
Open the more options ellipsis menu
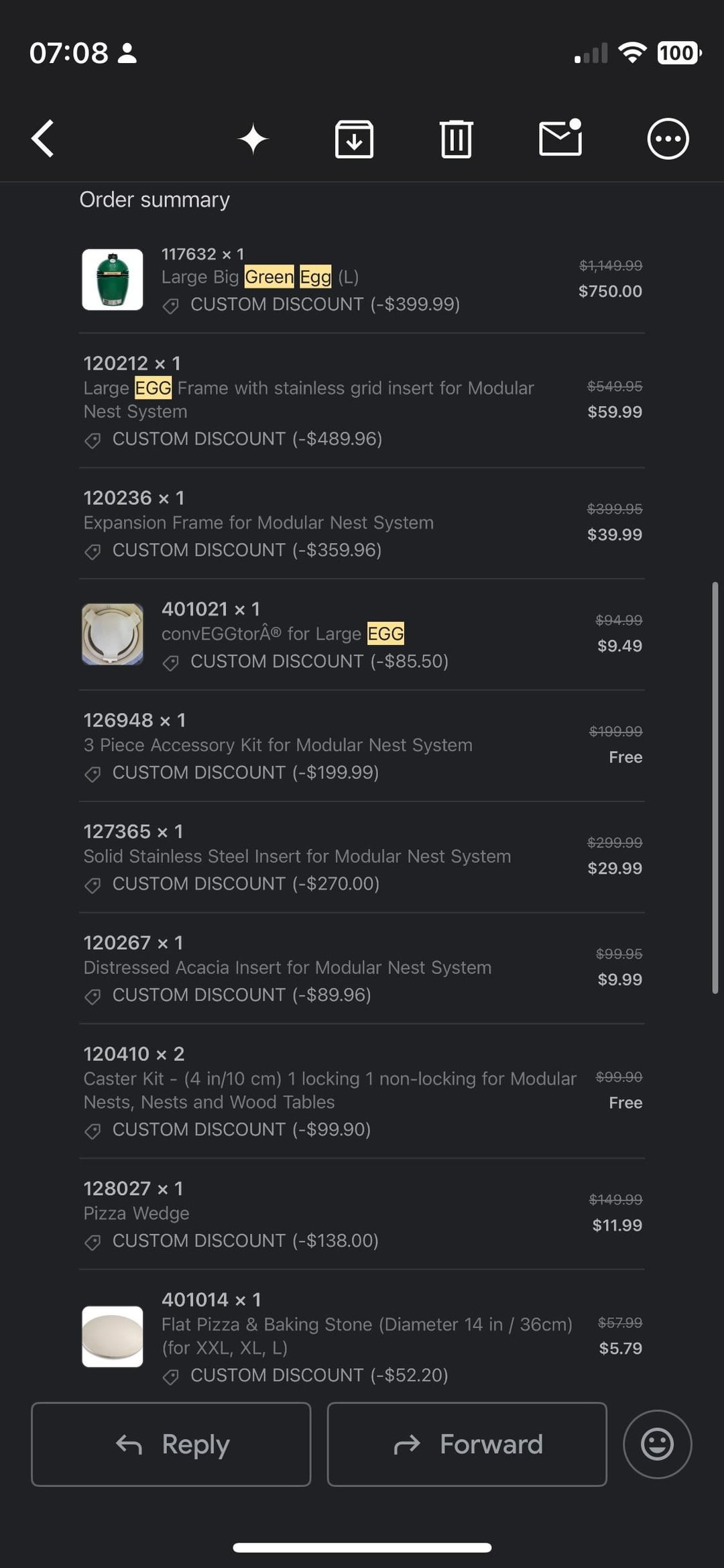pyautogui.click(x=668, y=139)
